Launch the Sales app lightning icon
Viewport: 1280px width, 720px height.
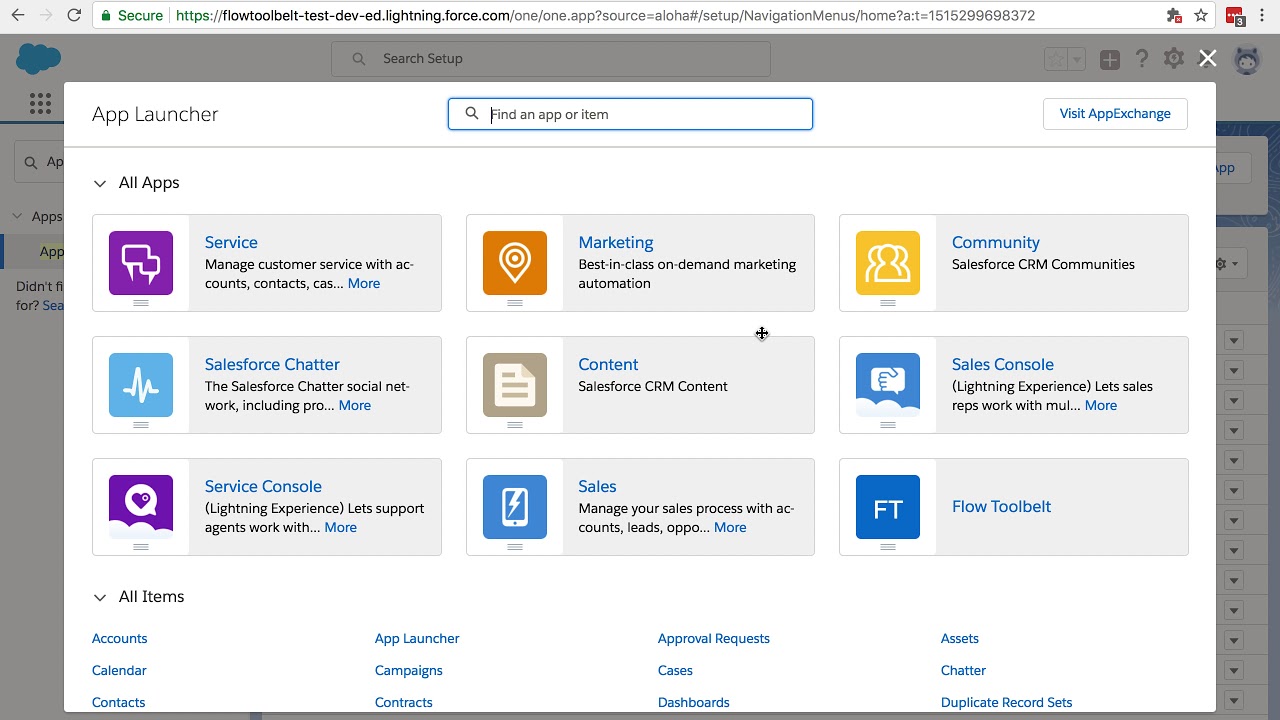click(515, 507)
